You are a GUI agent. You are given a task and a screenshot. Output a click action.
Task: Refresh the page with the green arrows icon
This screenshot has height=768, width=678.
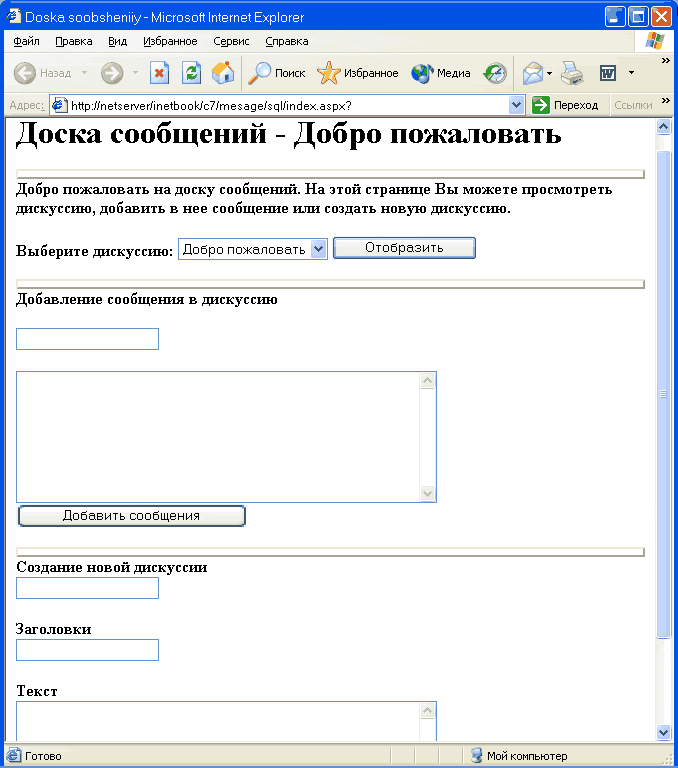[x=191, y=73]
